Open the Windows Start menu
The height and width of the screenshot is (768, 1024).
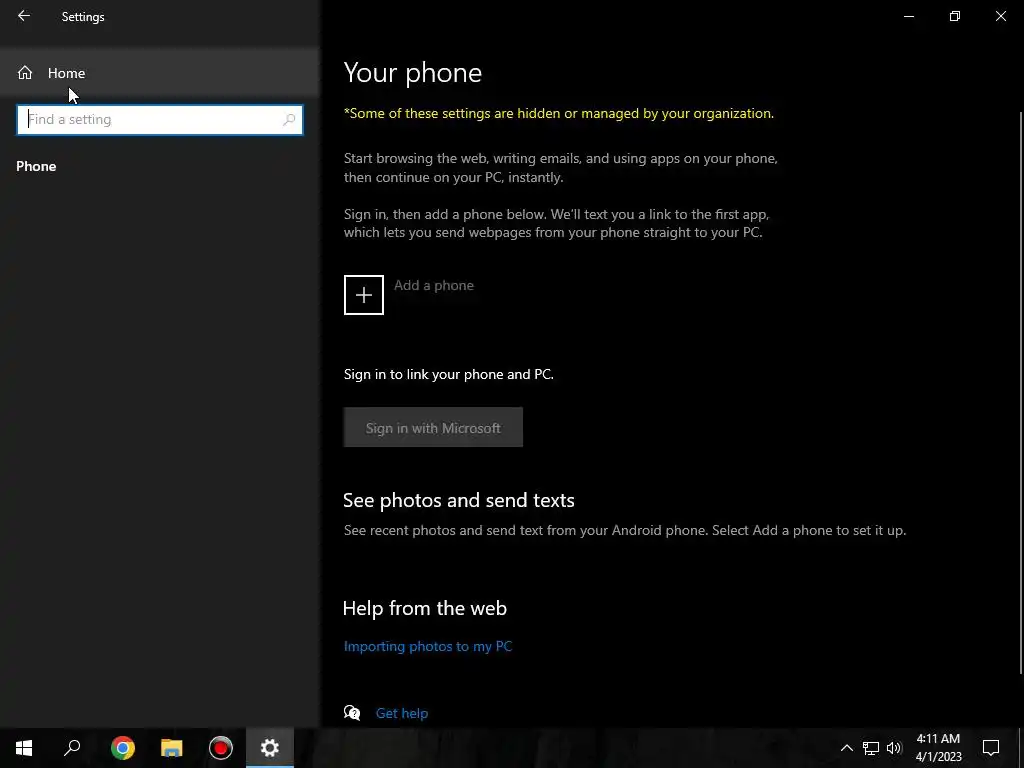click(x=24, y=748)
